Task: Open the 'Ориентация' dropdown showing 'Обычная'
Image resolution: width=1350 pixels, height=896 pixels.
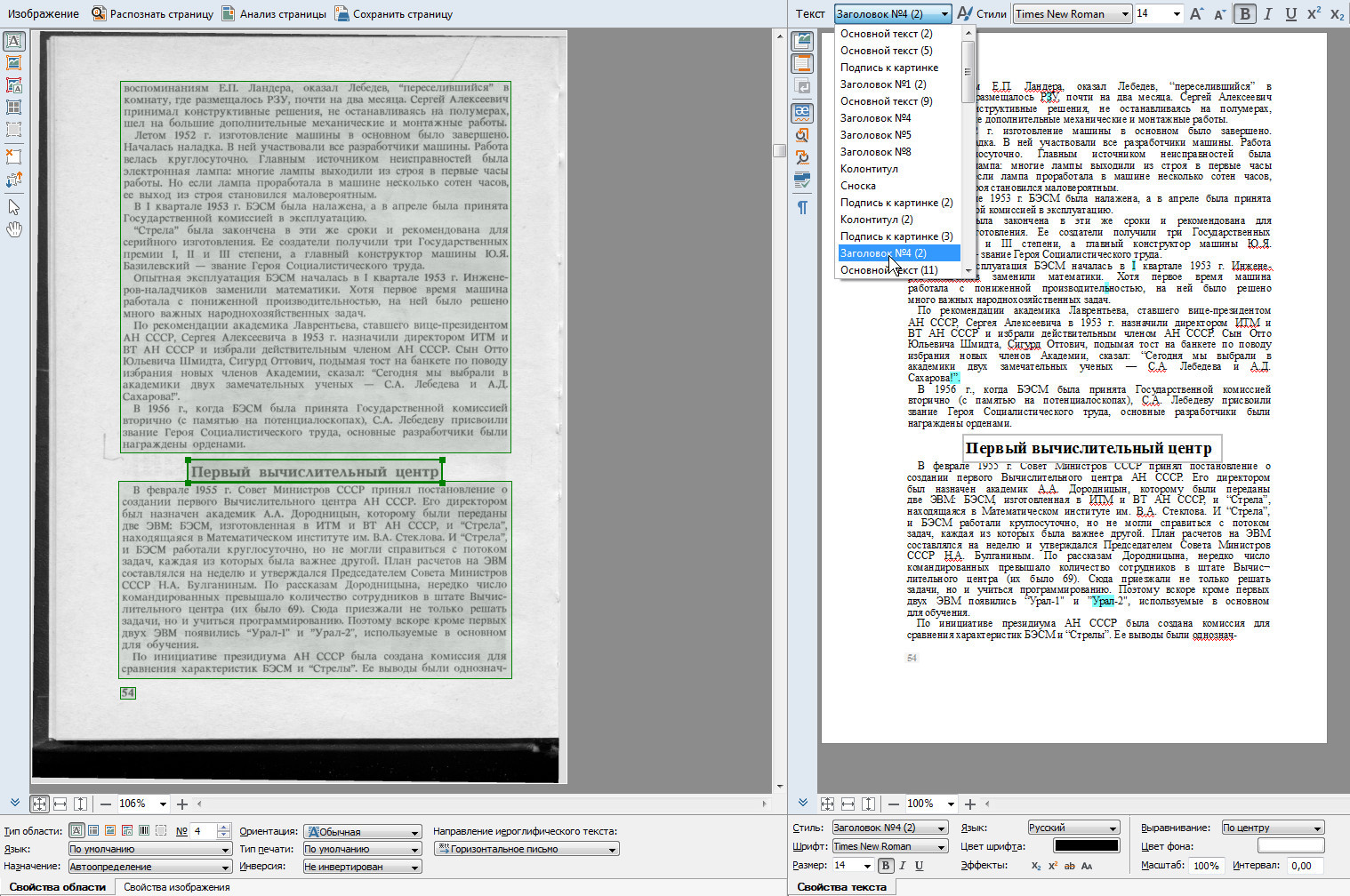Action: pos(362,832)
